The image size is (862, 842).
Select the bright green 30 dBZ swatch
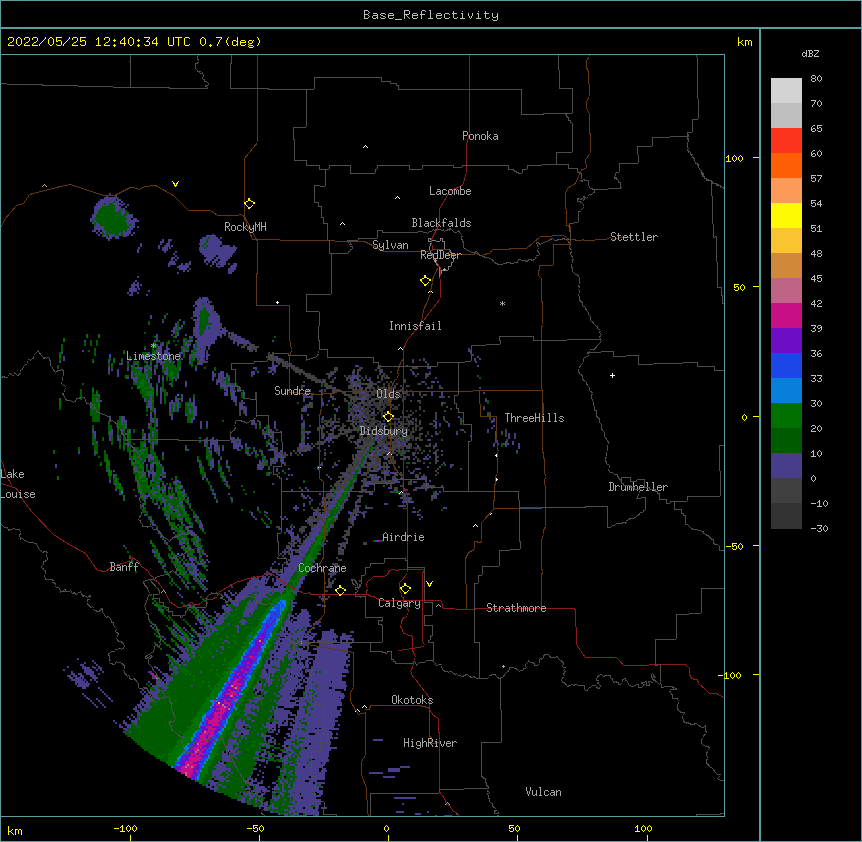coord(786,416)
